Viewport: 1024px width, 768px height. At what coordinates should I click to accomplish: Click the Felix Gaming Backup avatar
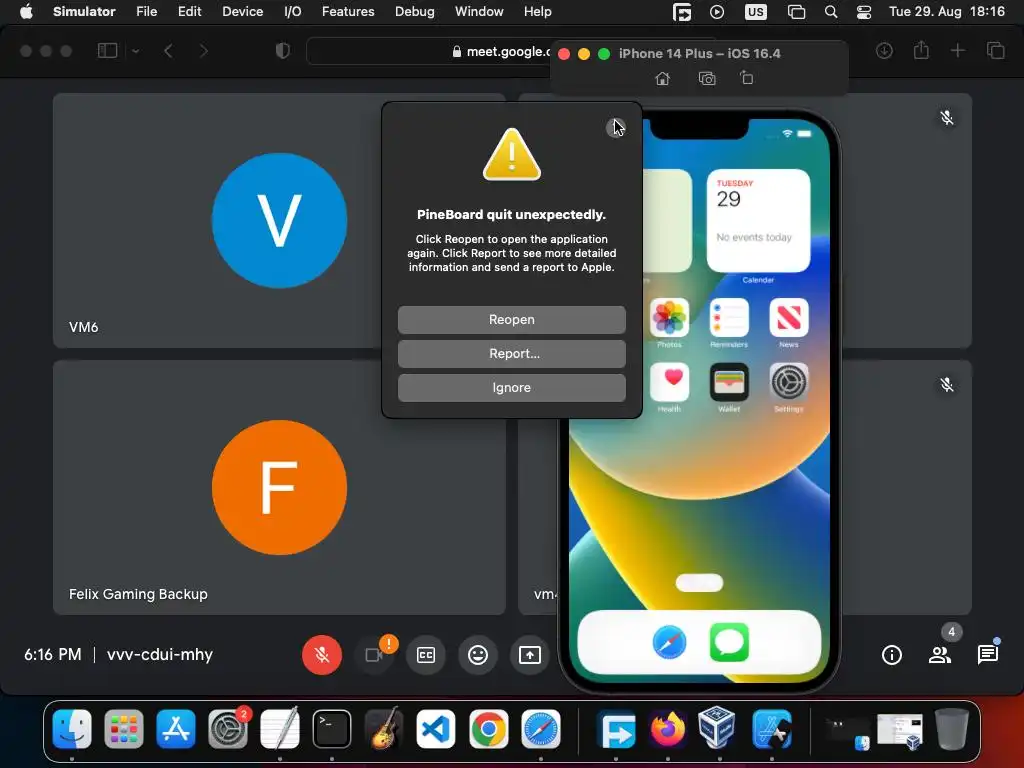coord(280,488)
